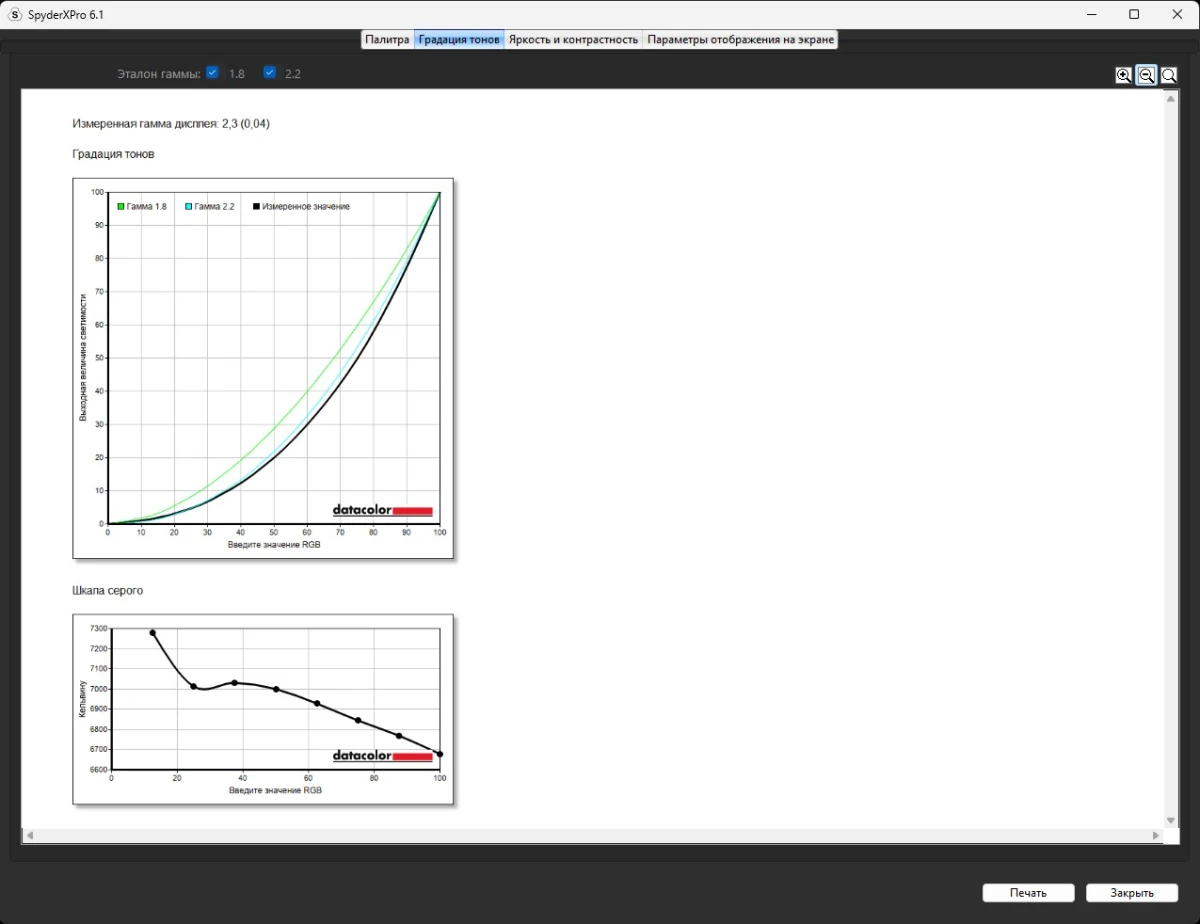Click the horizontal scrollbar's right arrow
Screen dimensions: 1200x924
click(x=1156, y=835)
